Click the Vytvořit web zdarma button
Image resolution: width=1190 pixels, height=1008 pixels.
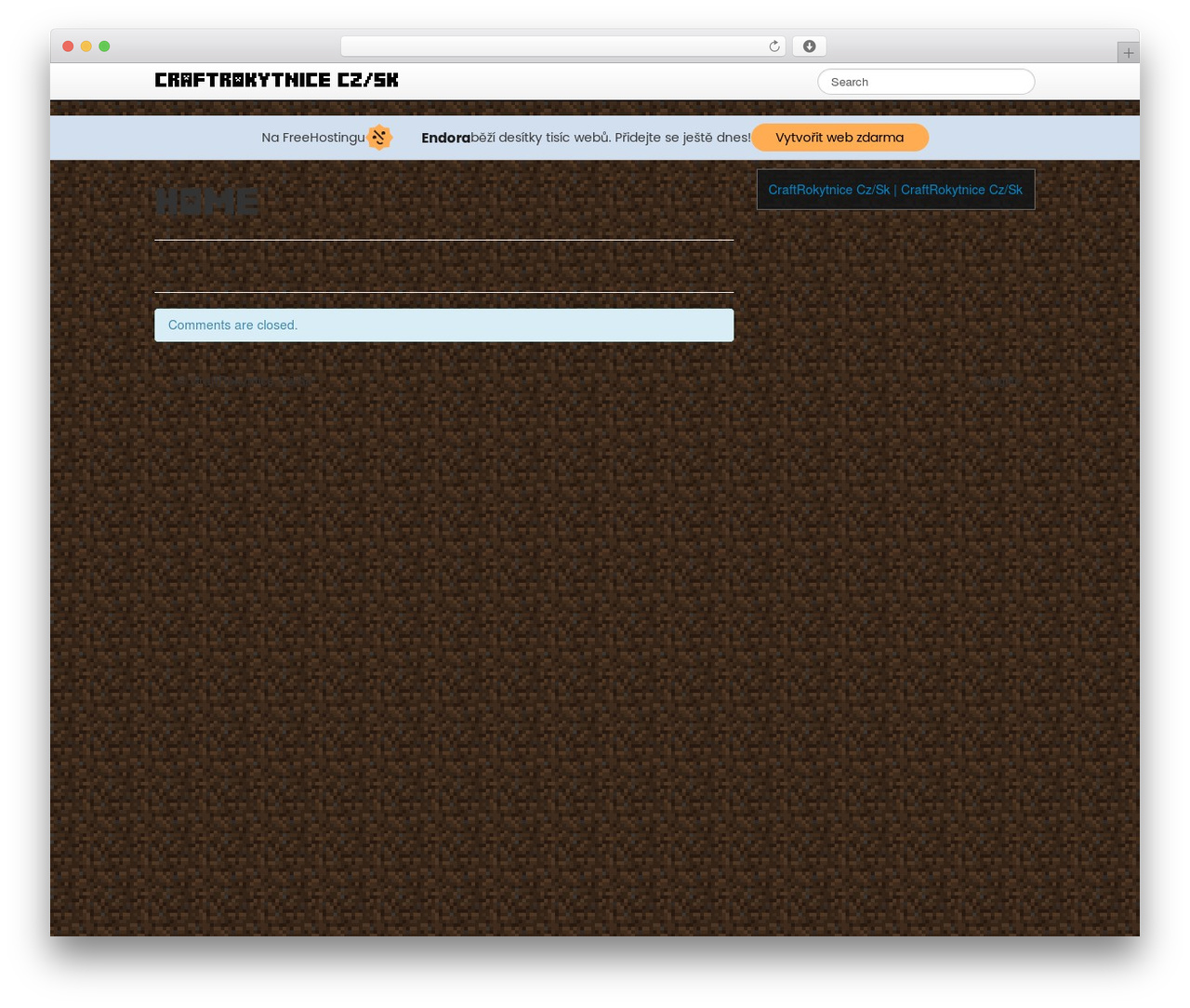840,138
